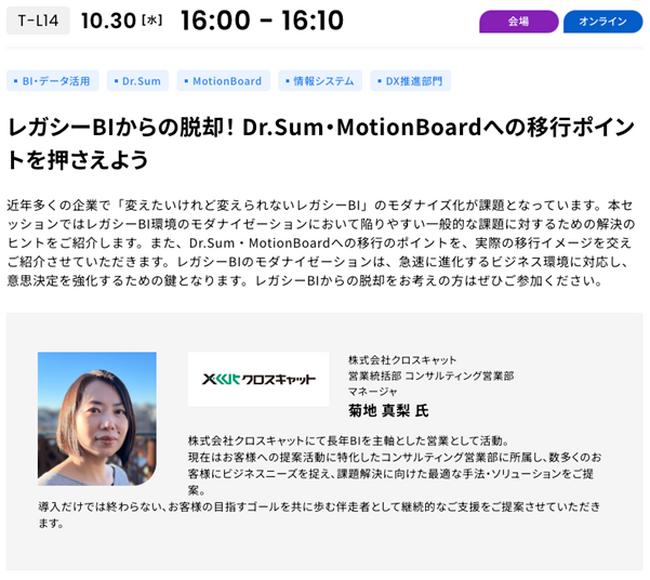
Task: Click the session description paragraph starting 近年多くの企業で
Action: [x=321, y=243]
